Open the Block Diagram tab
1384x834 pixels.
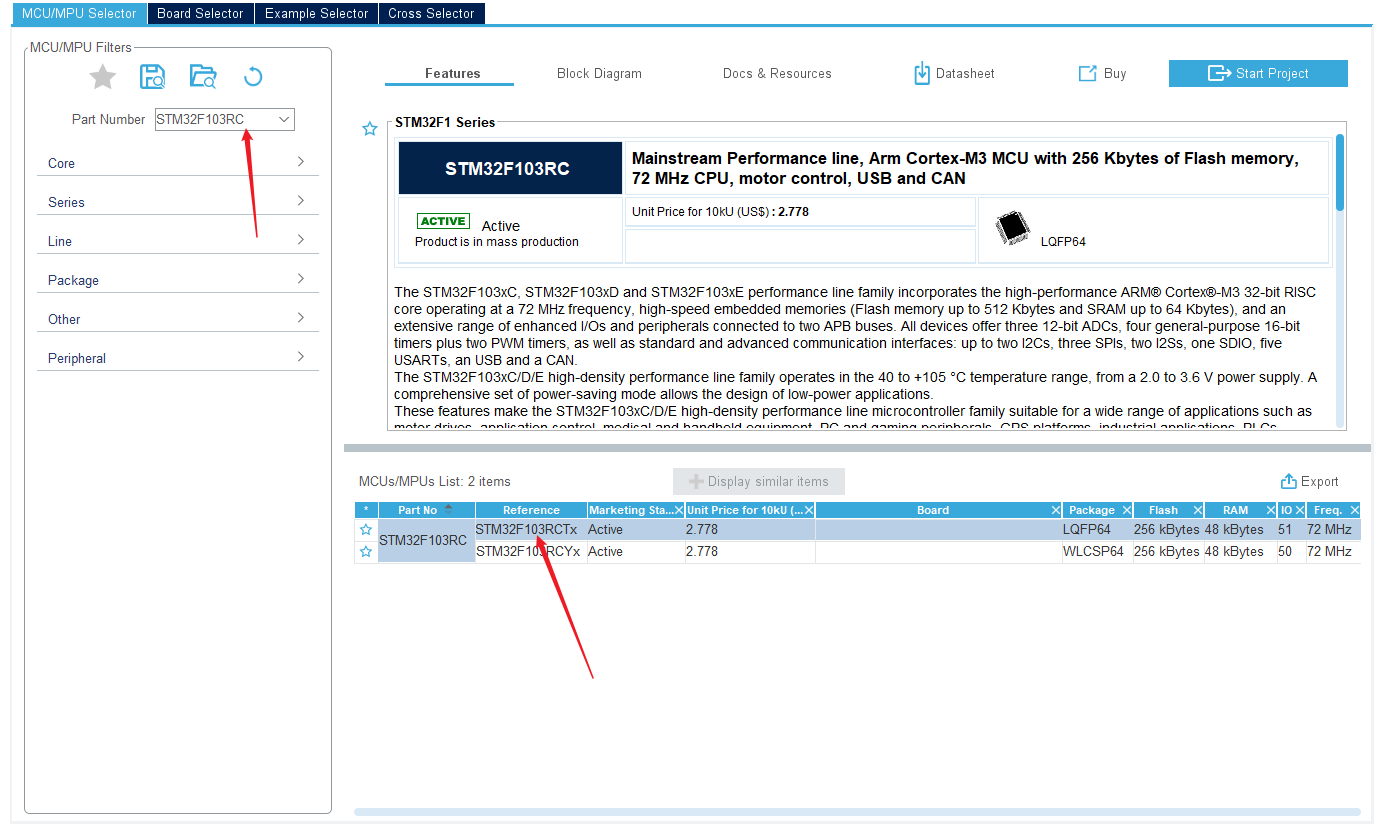(599, 73)
